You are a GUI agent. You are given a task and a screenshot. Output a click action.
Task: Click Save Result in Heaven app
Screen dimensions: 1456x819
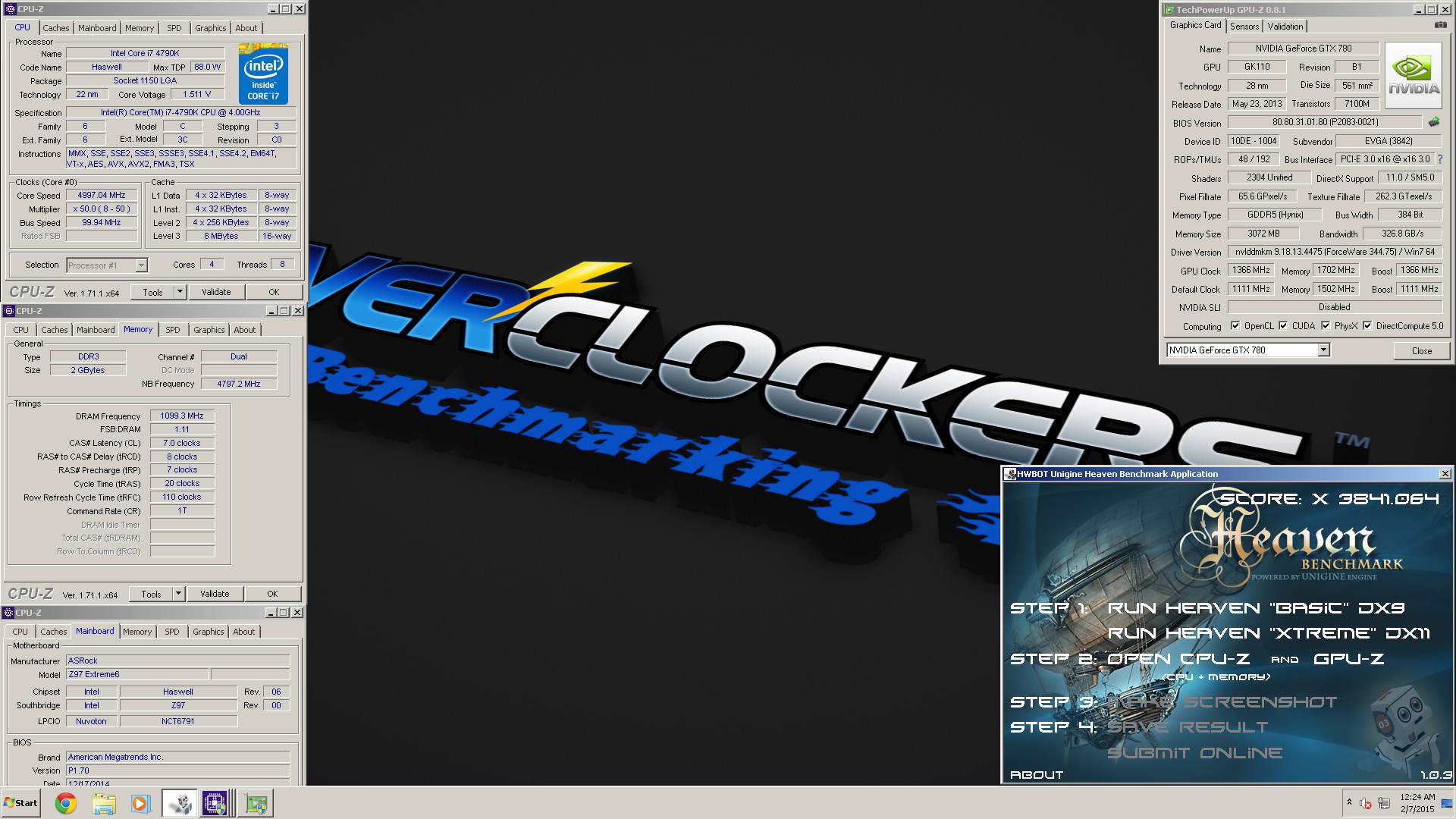pyautogui.click(x=1188, y=727)
